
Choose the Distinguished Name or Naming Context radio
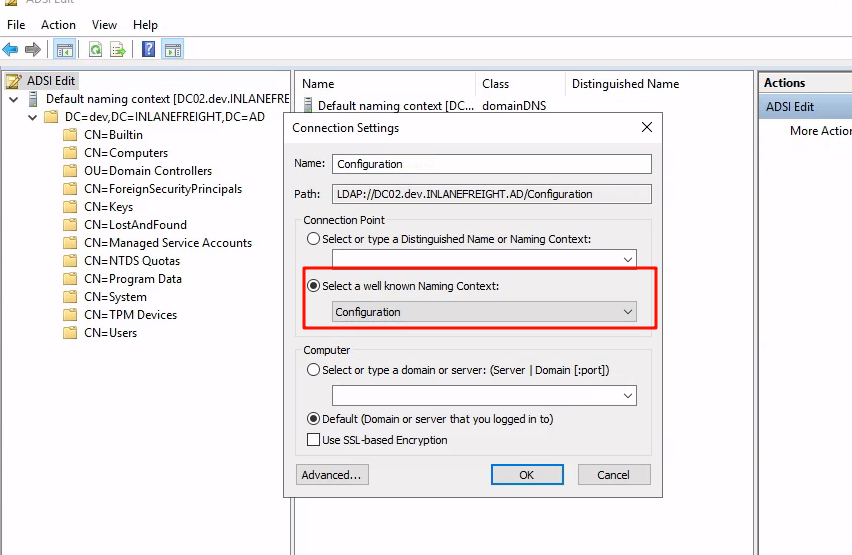point(315,239)
